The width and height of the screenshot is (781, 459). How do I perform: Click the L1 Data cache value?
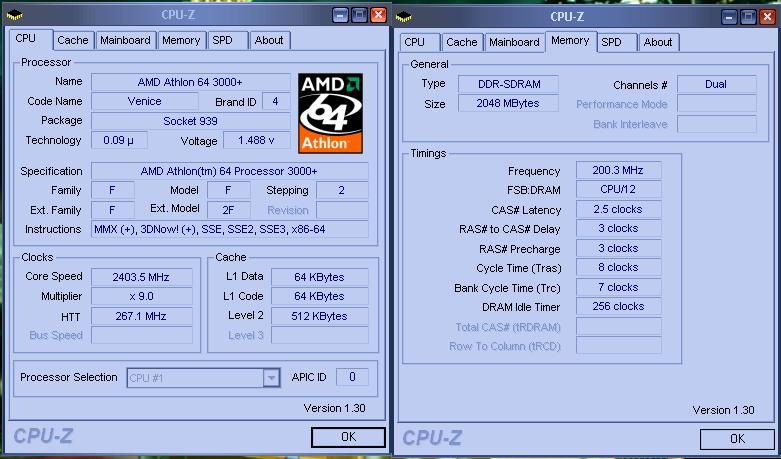pos(320,277)
